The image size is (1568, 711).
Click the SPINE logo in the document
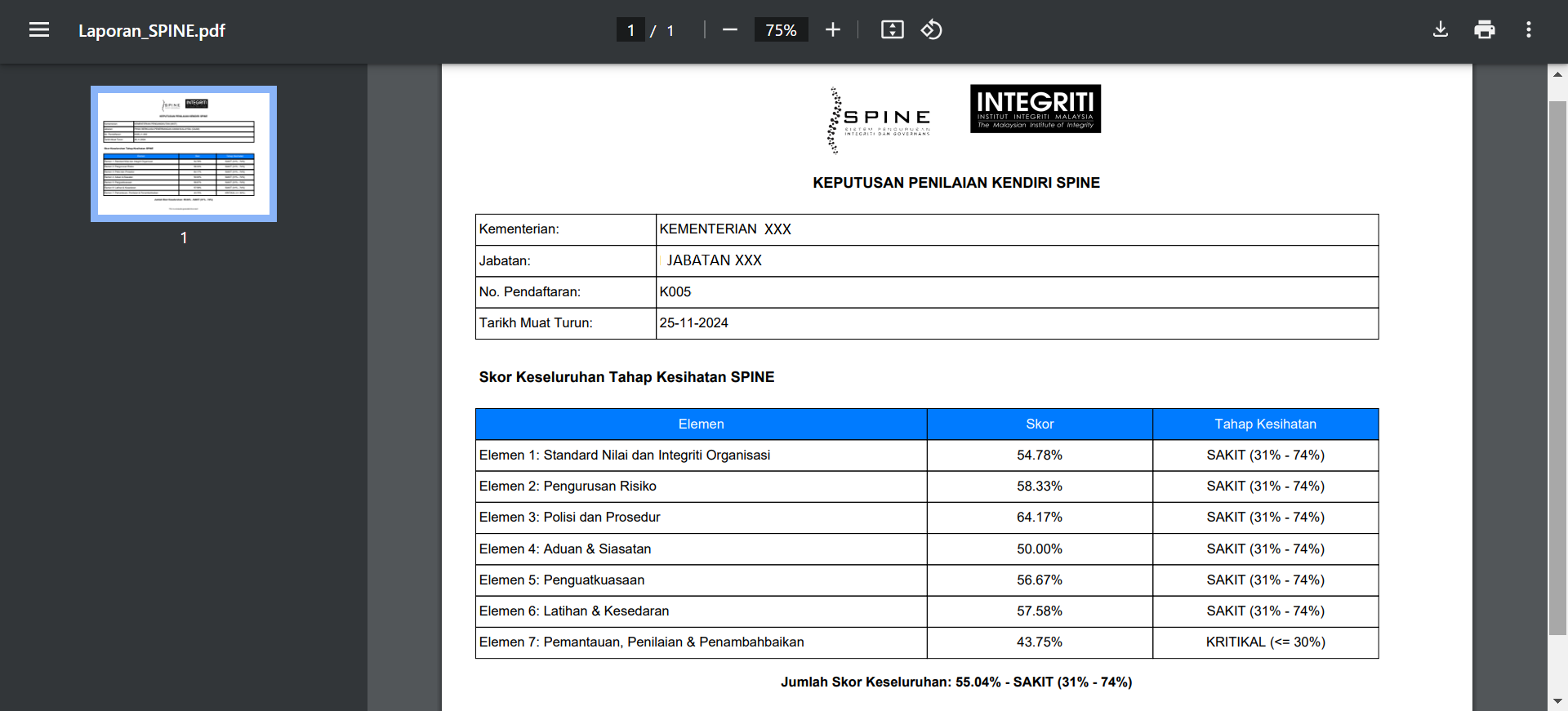click(x=879, y=121)
